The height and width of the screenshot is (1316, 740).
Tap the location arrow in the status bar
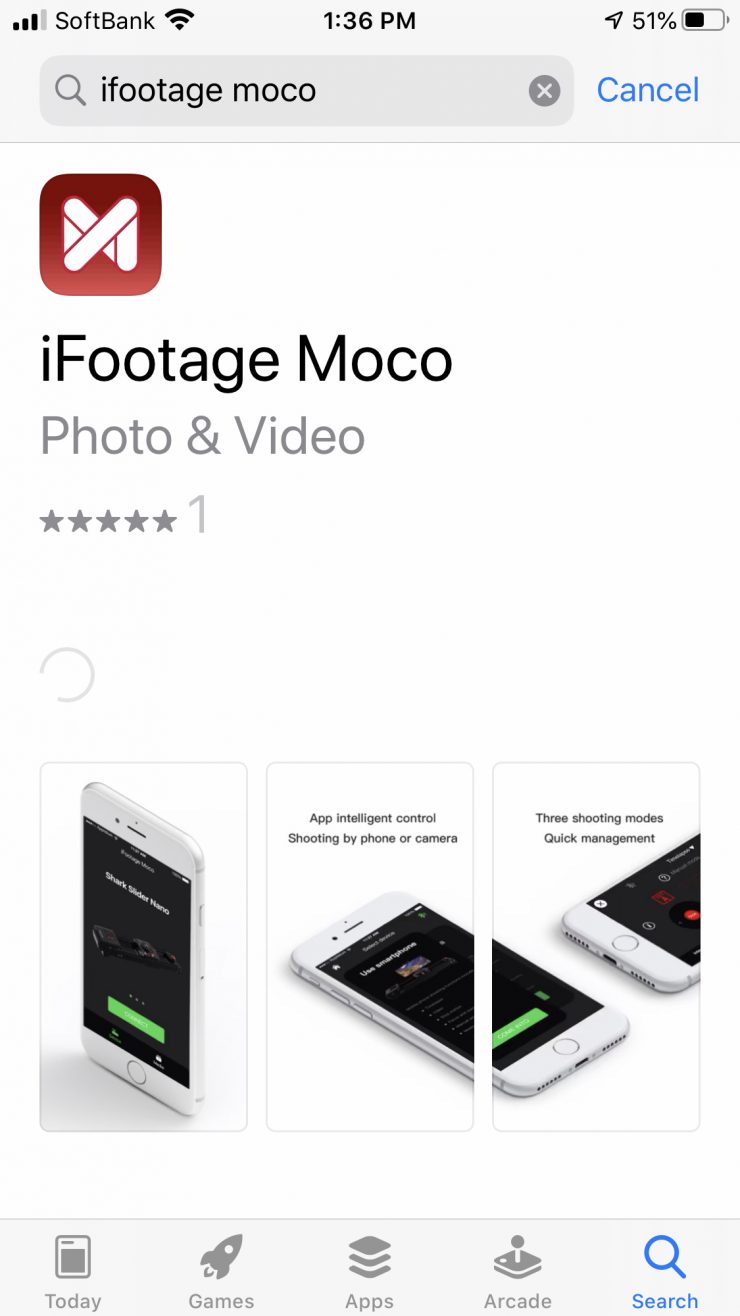tap(614, 20)
